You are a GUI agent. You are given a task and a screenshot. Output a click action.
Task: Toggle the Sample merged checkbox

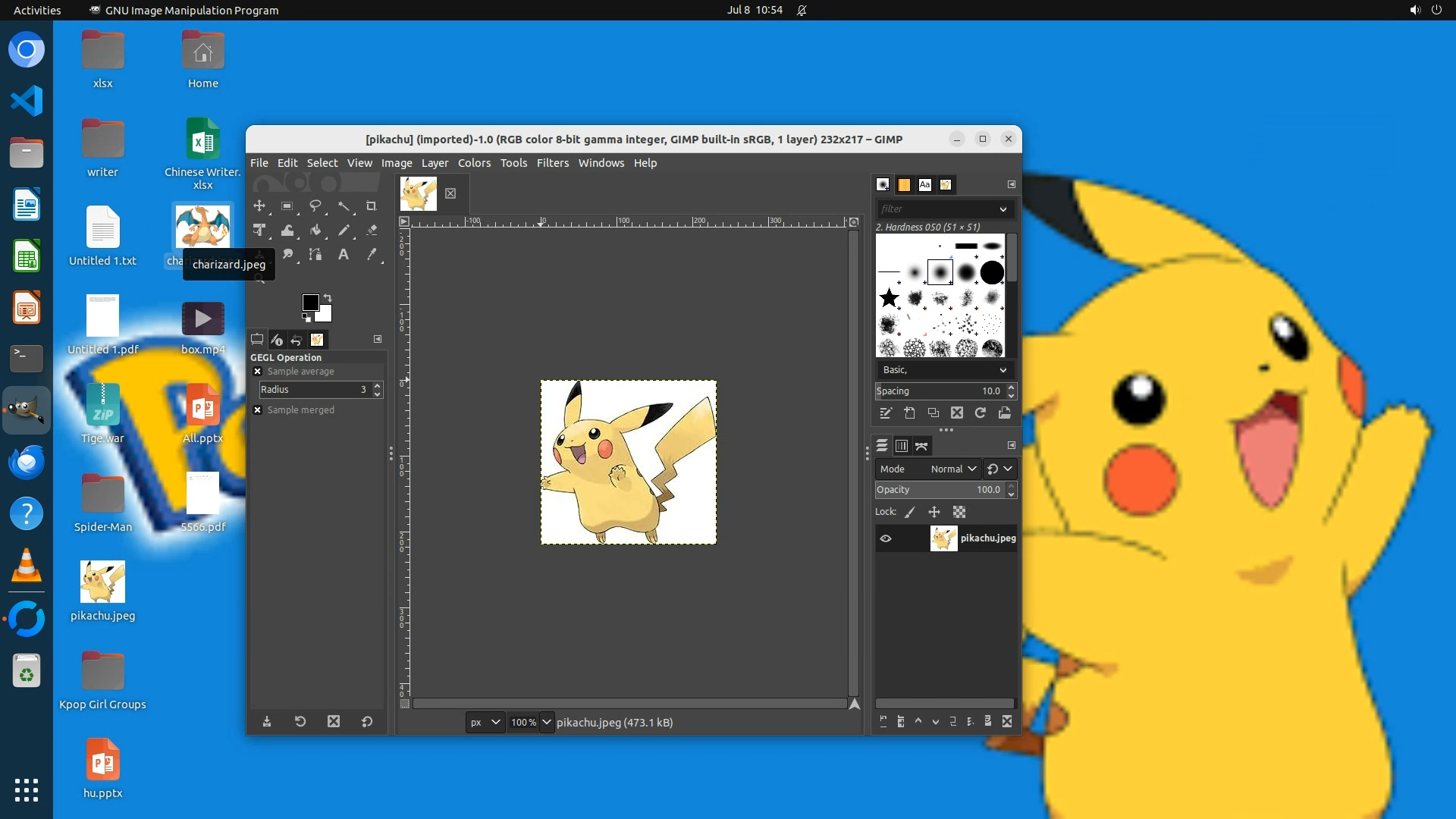(258, 410)
